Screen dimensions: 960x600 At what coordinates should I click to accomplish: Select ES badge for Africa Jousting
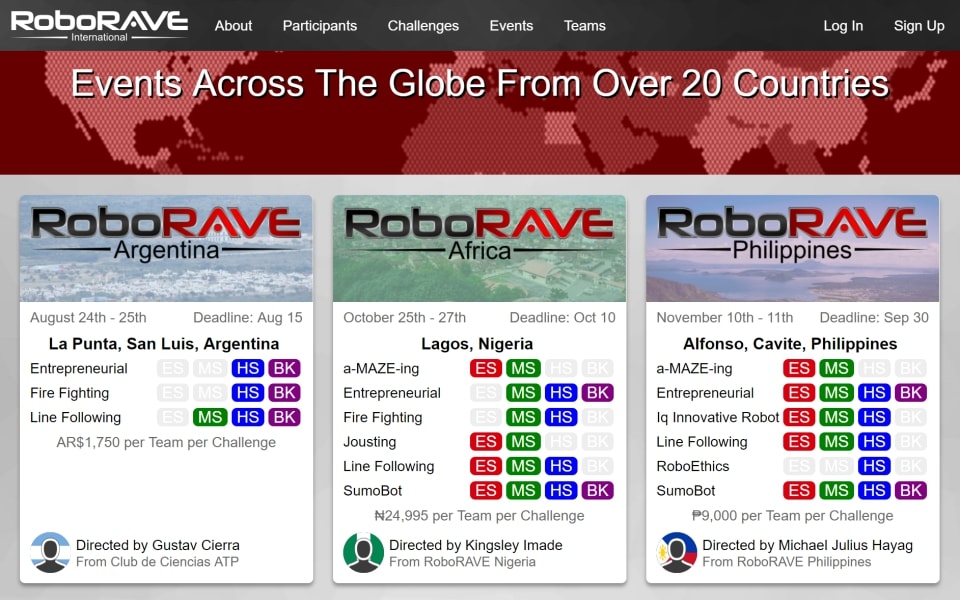click(486, 441)
